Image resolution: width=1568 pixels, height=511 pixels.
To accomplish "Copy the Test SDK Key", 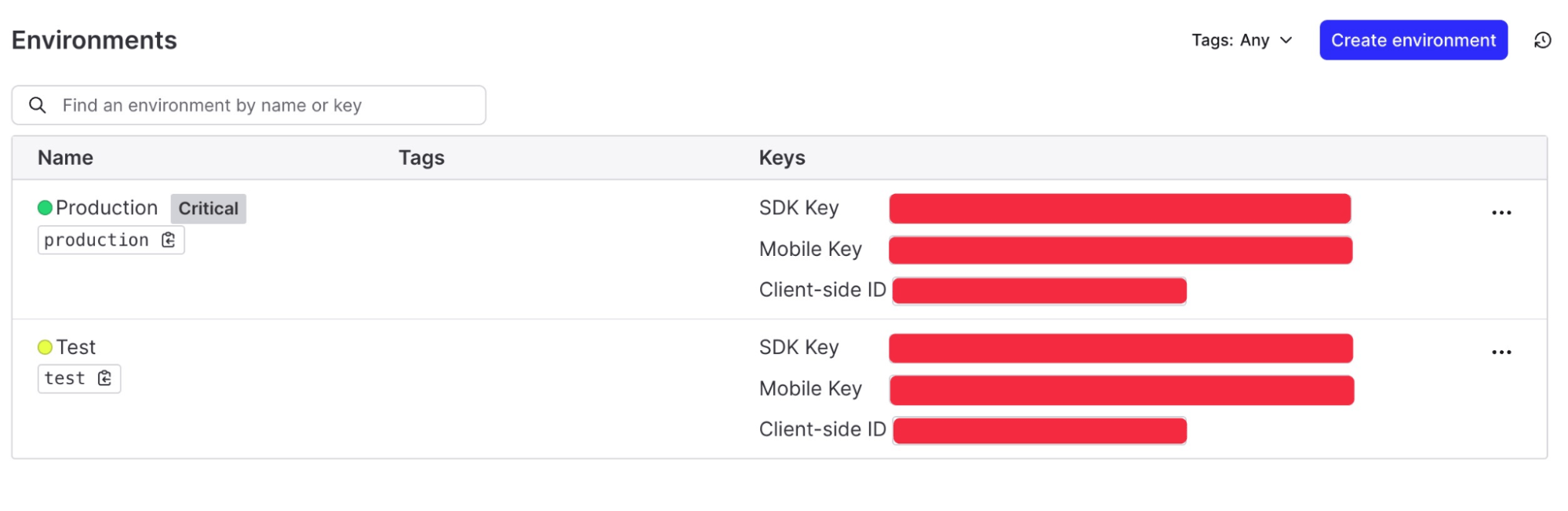I will pyautogui.click(x=1120, y=349).
